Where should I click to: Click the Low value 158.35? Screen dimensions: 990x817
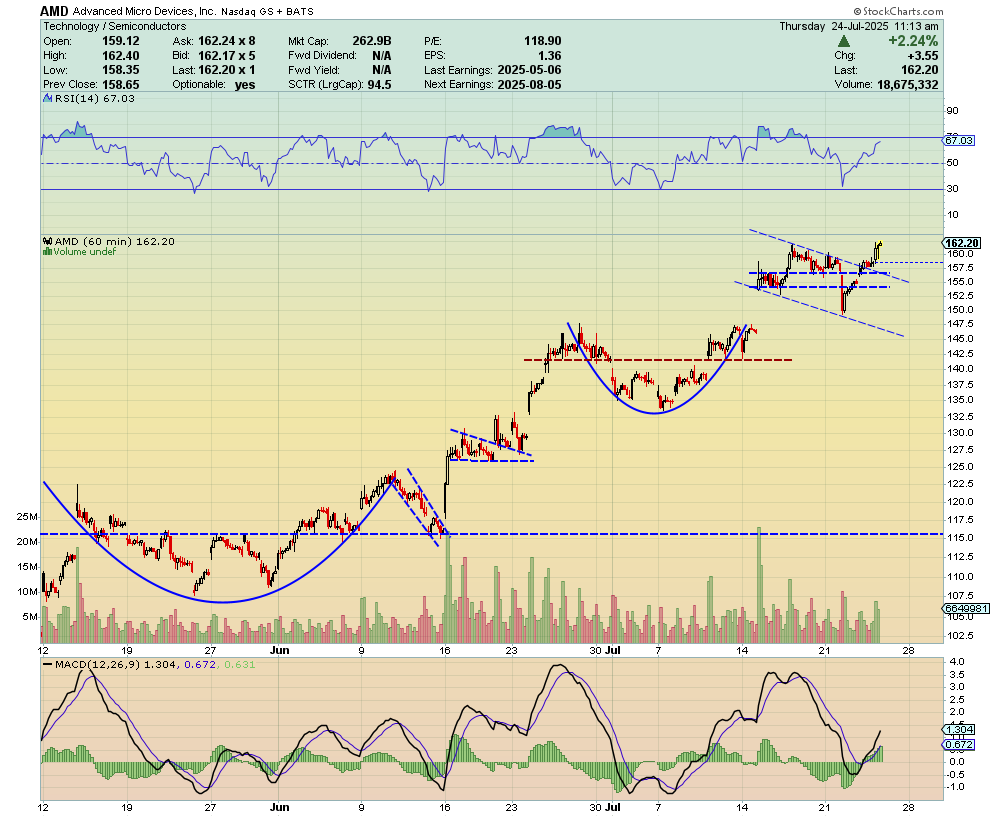pyautogui.click(x=121, y=70)
